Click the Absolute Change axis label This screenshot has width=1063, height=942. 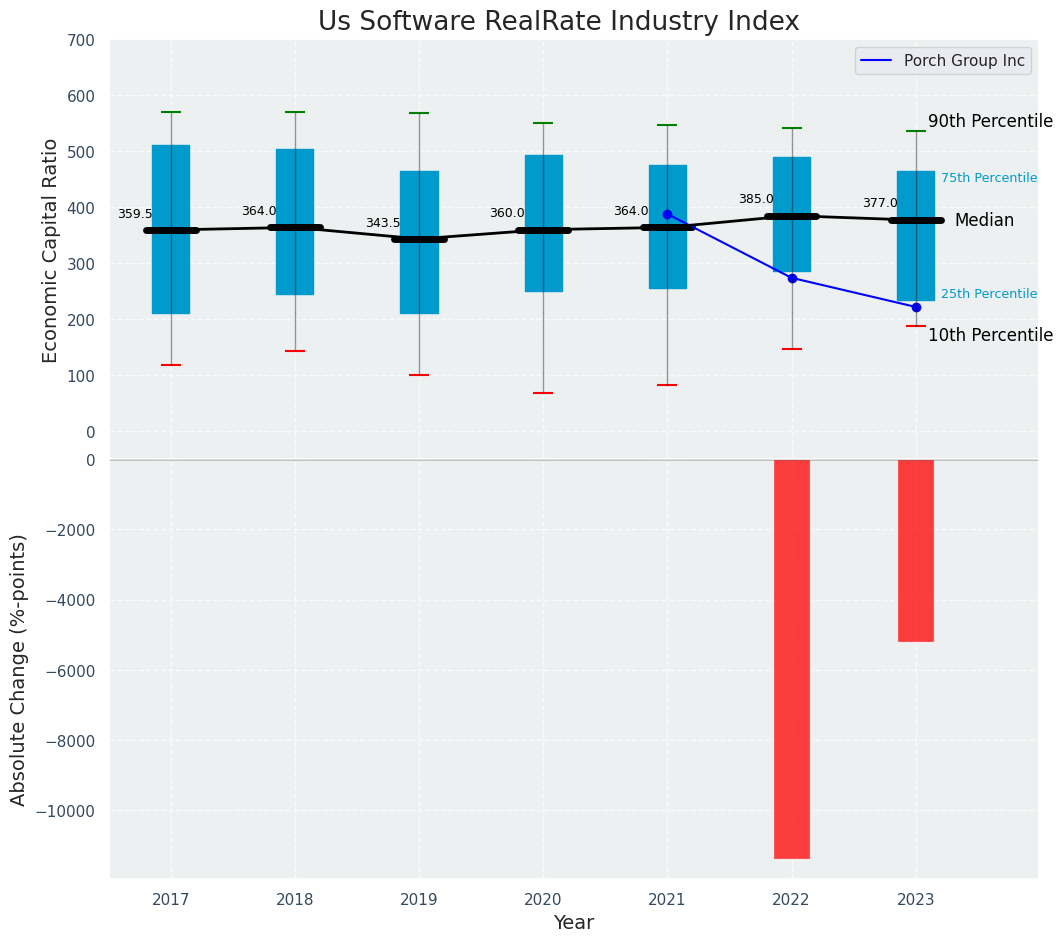[x=18, y=670]
